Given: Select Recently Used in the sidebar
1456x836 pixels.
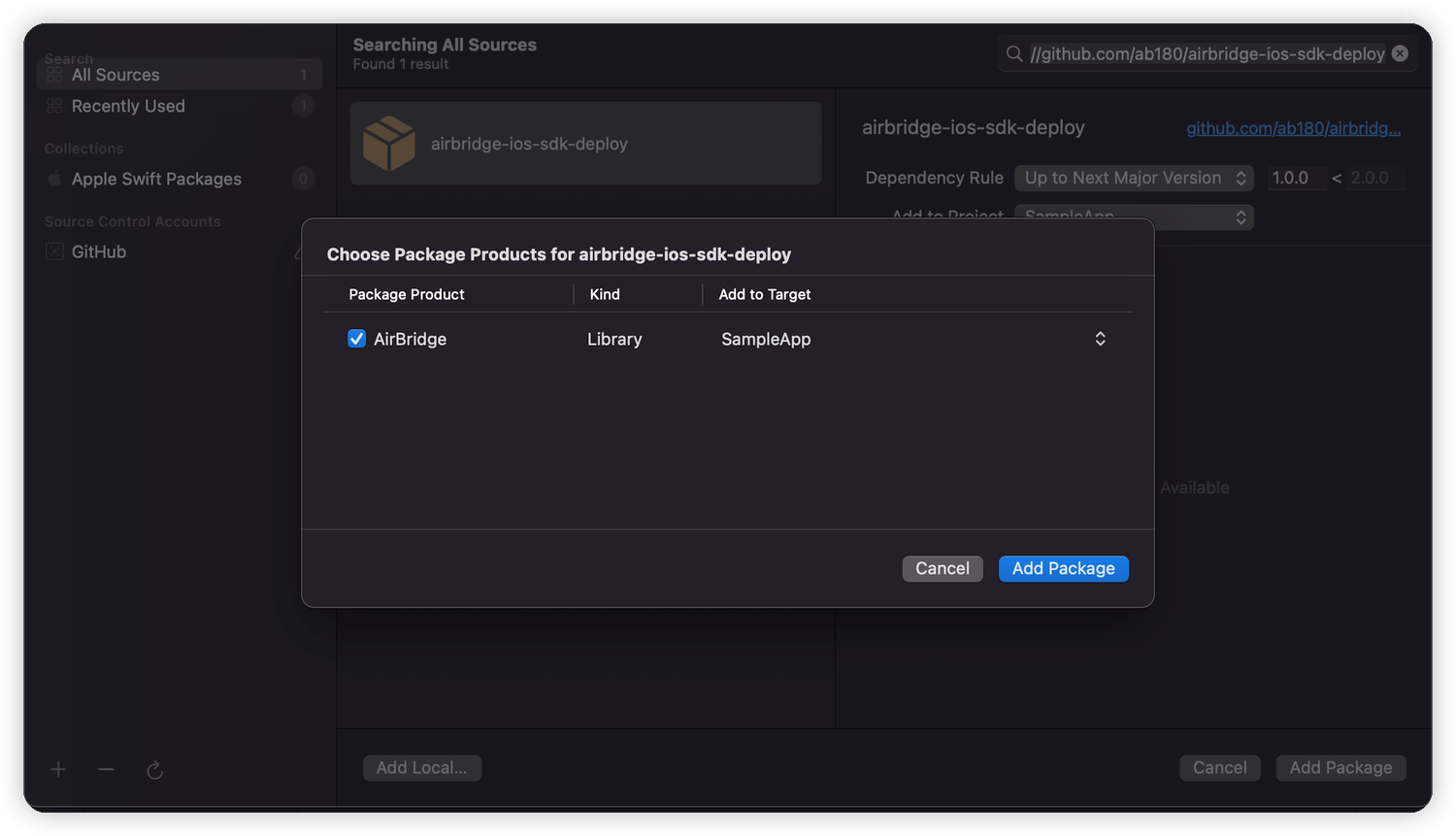Looking at the screenshot, I should tap(180, 106).
